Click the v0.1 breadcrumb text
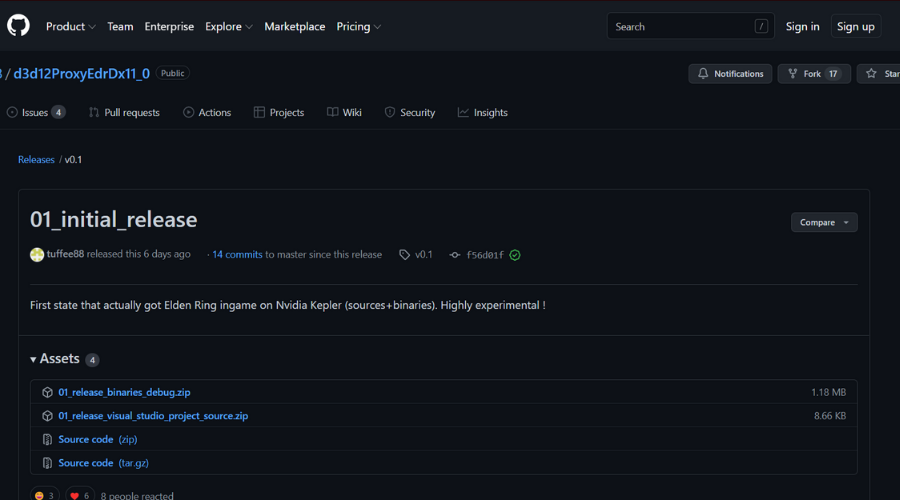Viewport: 900px width, 500px height. click(73, 160)
